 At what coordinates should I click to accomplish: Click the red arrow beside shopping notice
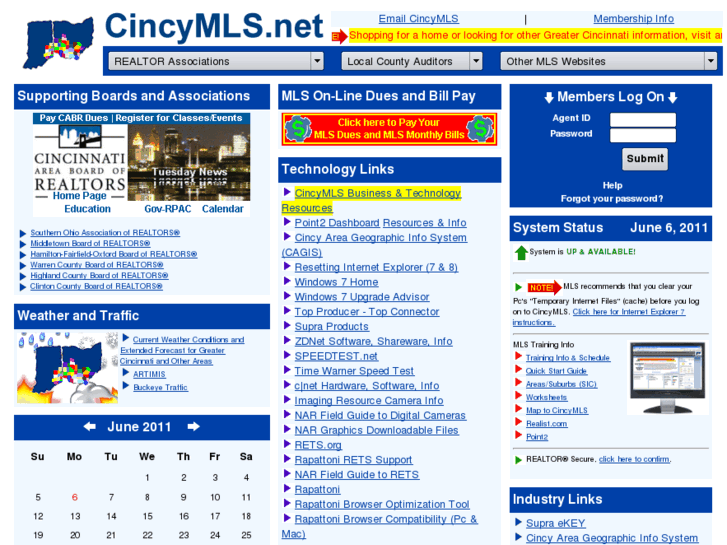339,36
